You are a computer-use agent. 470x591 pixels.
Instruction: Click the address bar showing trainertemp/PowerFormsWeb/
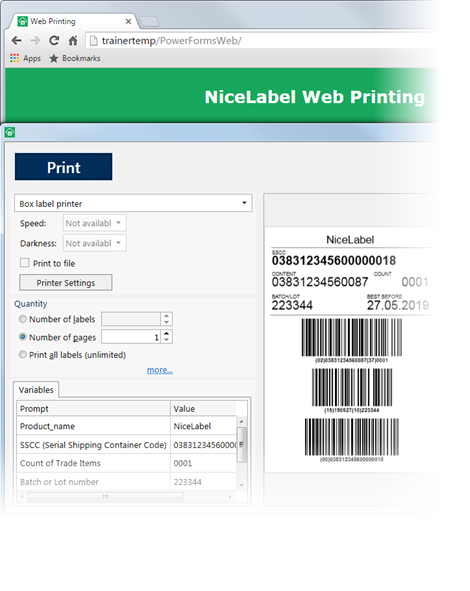(x=260, y=41)
